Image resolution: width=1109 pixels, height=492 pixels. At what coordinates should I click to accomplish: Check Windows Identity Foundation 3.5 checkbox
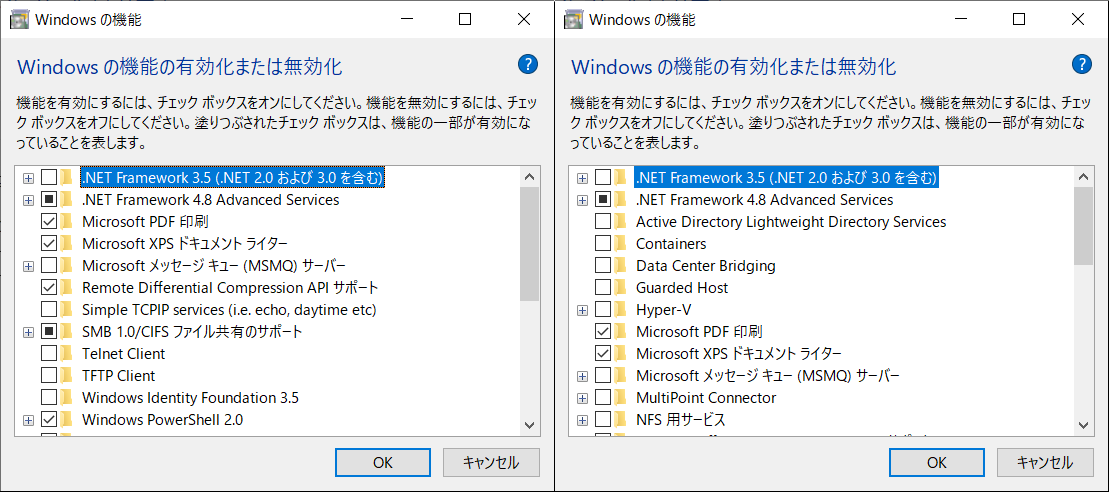49,397
